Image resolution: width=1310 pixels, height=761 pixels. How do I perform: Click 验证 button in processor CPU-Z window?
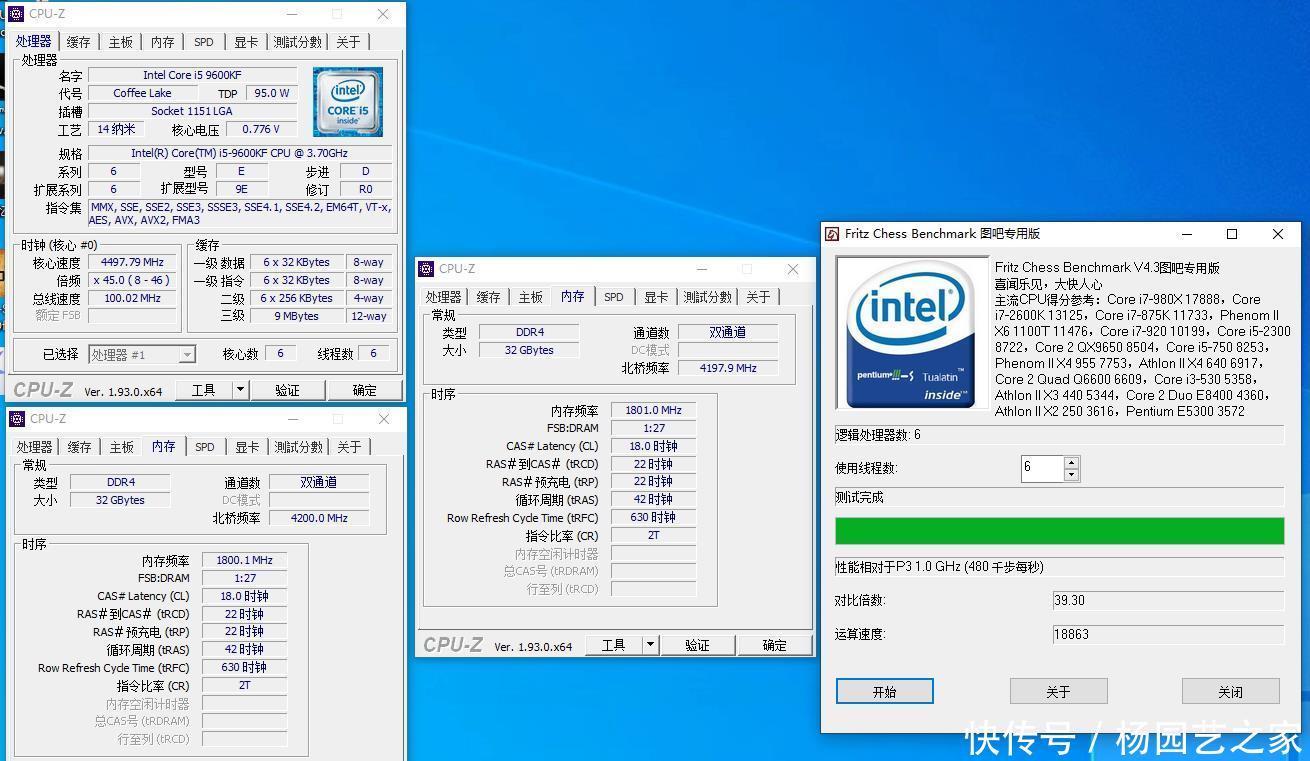point(287,390)
